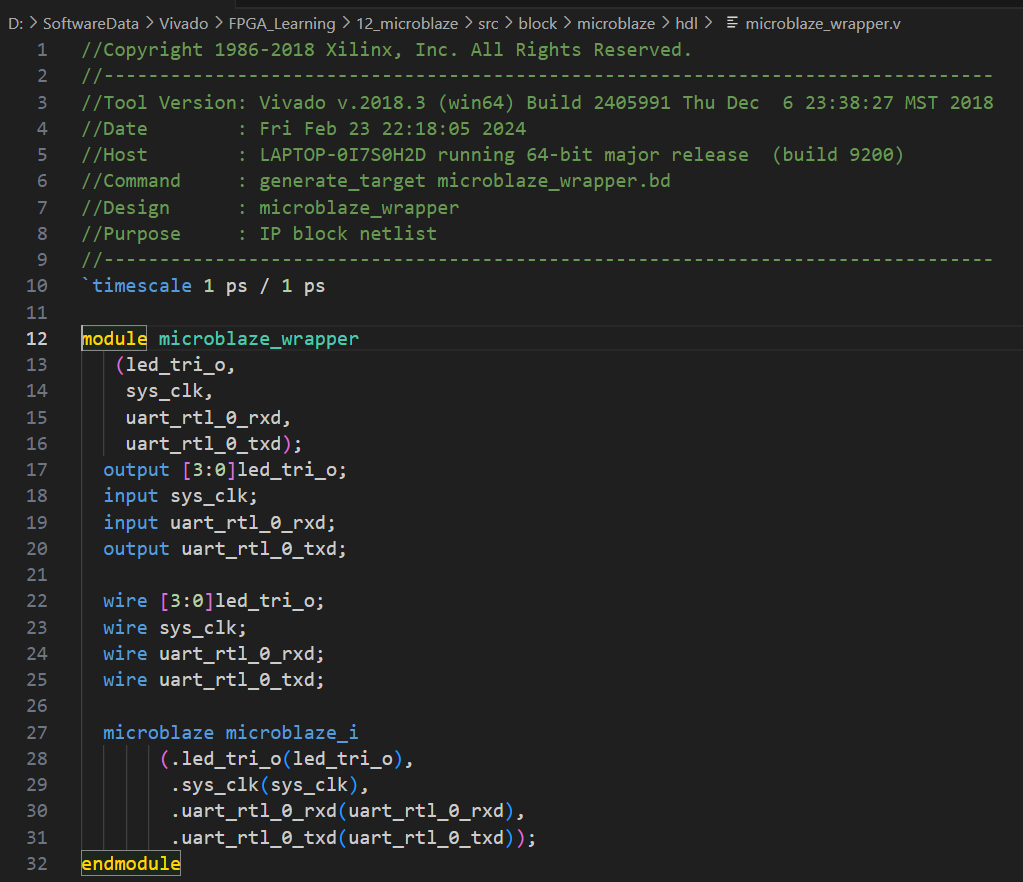
Task: Select line number 27 in the gutter
Action: pos(36,733)
